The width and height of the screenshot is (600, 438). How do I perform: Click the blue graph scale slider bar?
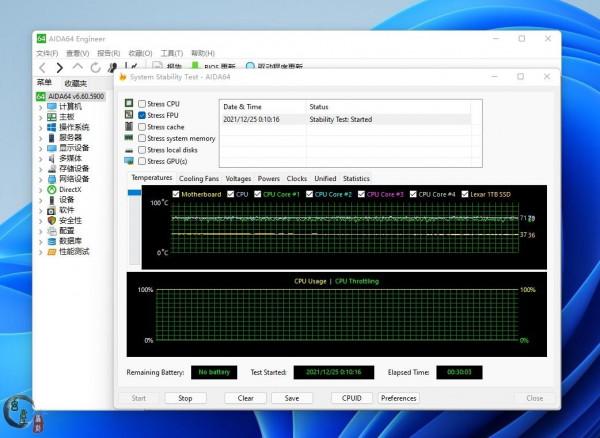pyautogui.click(x=134, y=192)
